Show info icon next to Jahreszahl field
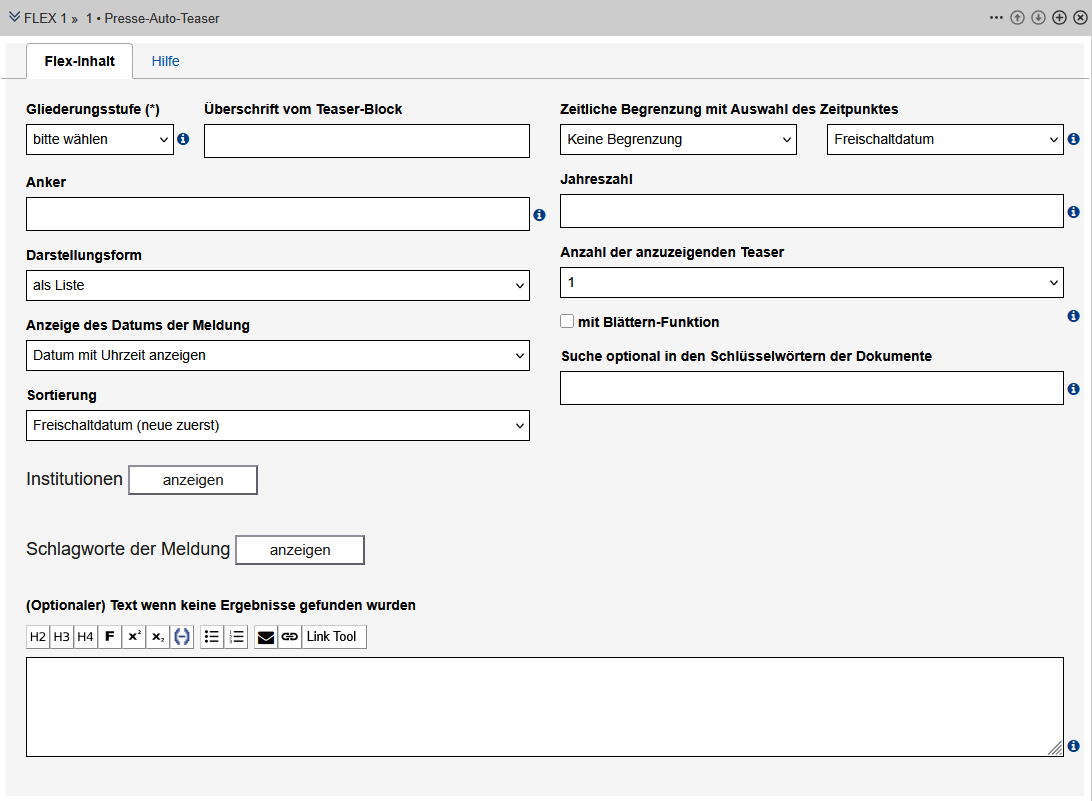Image resolution: width=1092 pixels, height=801 pixels. (x=1074, y=212)
